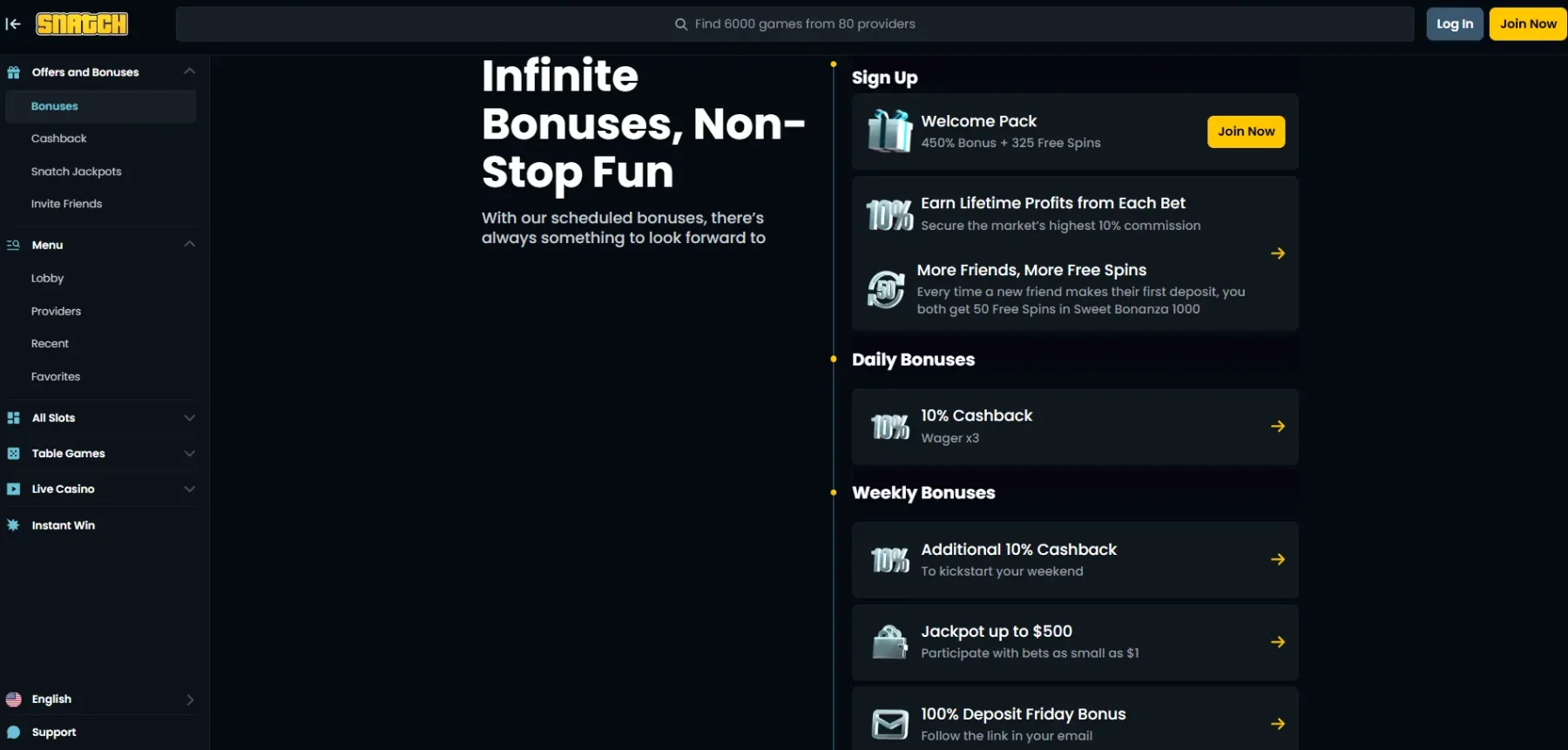Click the Instant Win star icon
Screen dimensions: 1568x750
click(13, 525)
